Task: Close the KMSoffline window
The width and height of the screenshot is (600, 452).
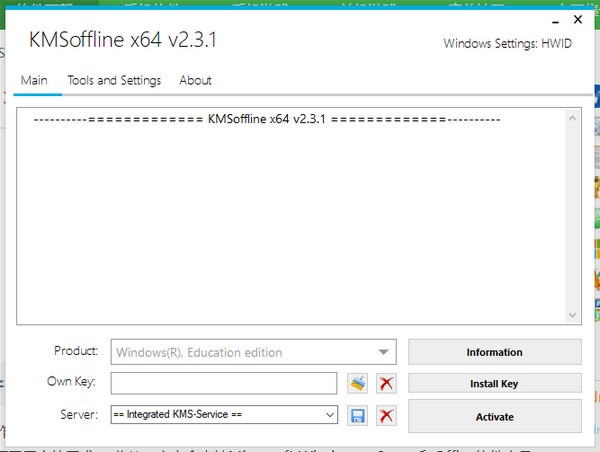Action: click(x=578, y=20)
